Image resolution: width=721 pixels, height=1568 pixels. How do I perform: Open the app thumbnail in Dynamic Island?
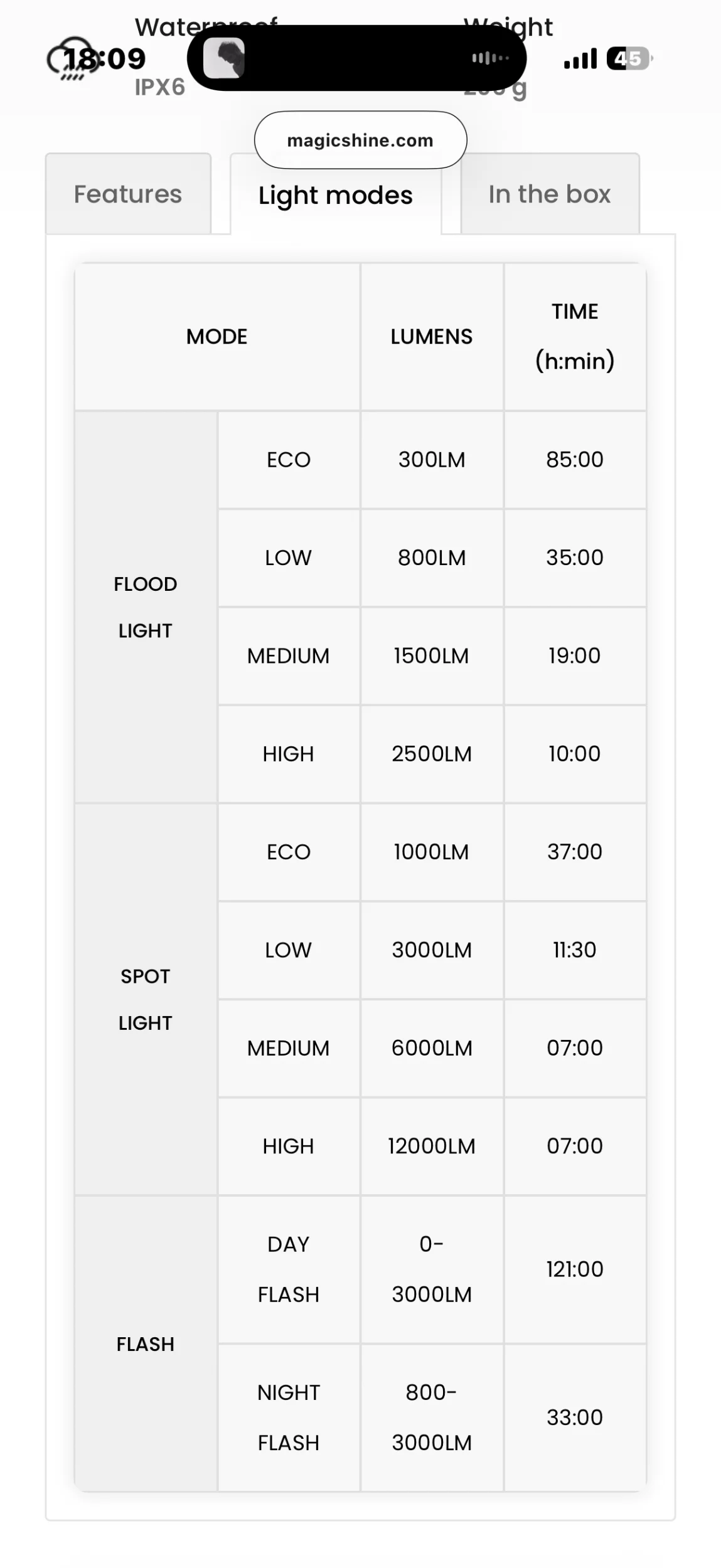tap(224, 58)
